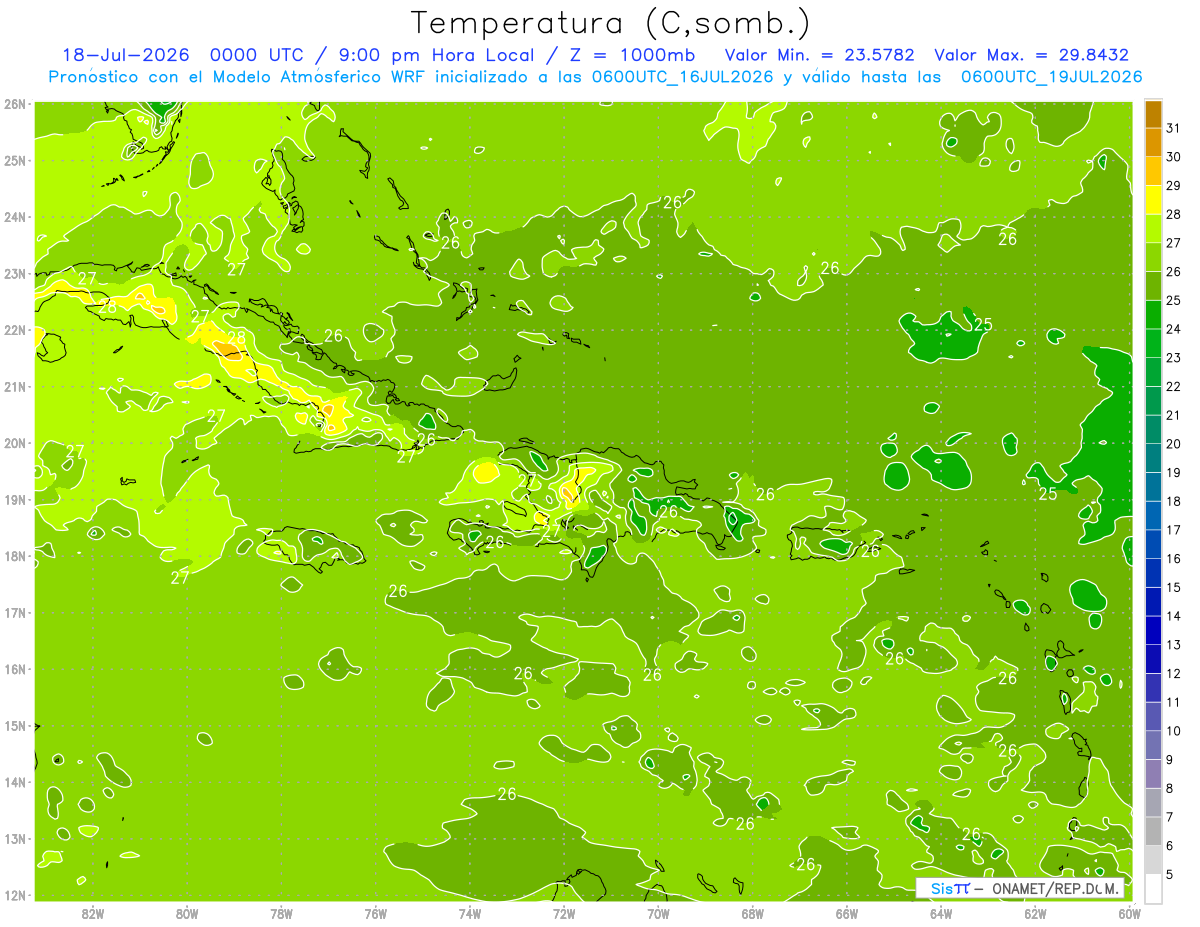1200x927 pixels.
Task: Click the "78W" longitude axis label
Action: point(282,913)
